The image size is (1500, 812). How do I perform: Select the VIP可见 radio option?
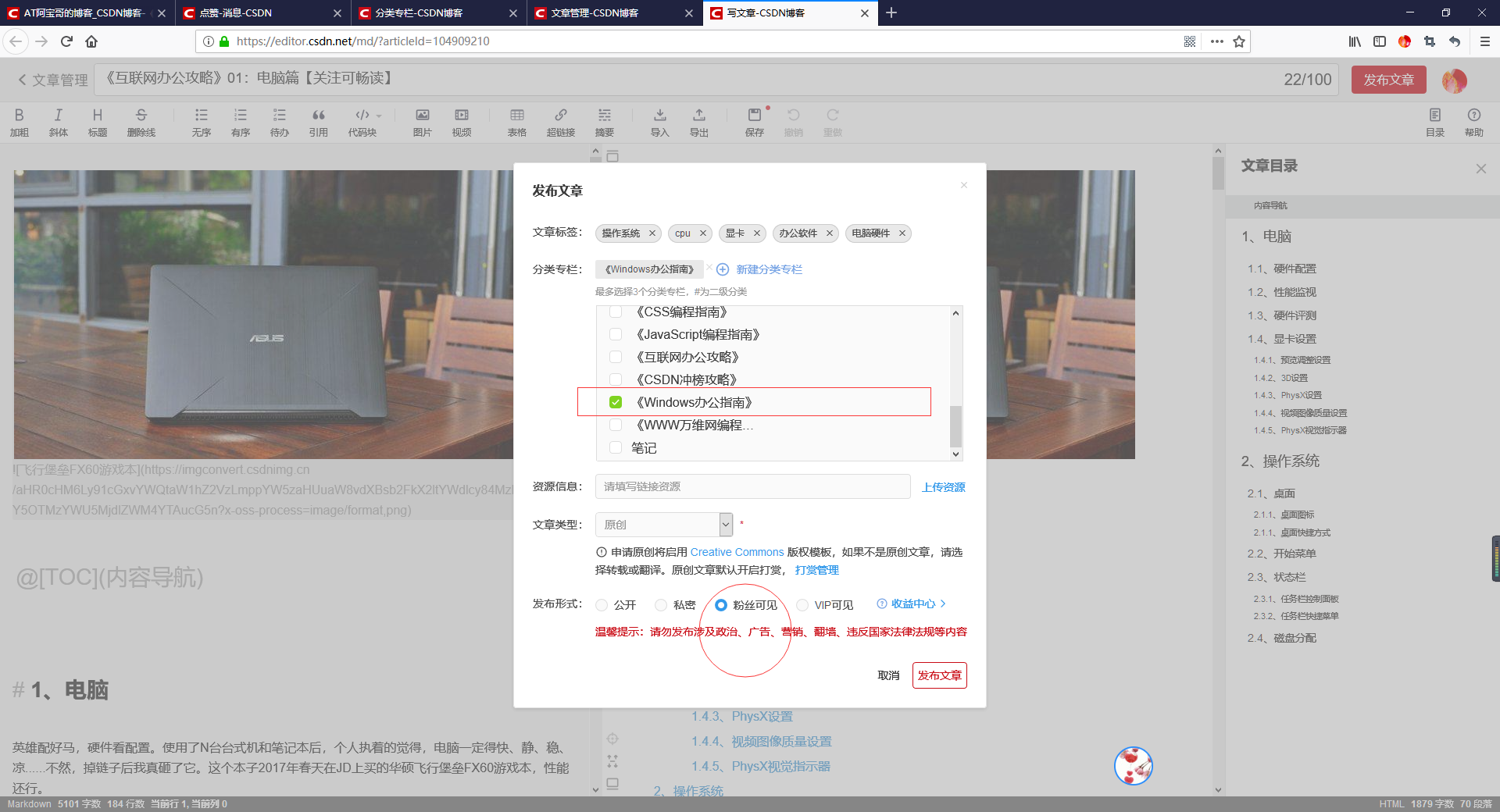click(802, 605)
